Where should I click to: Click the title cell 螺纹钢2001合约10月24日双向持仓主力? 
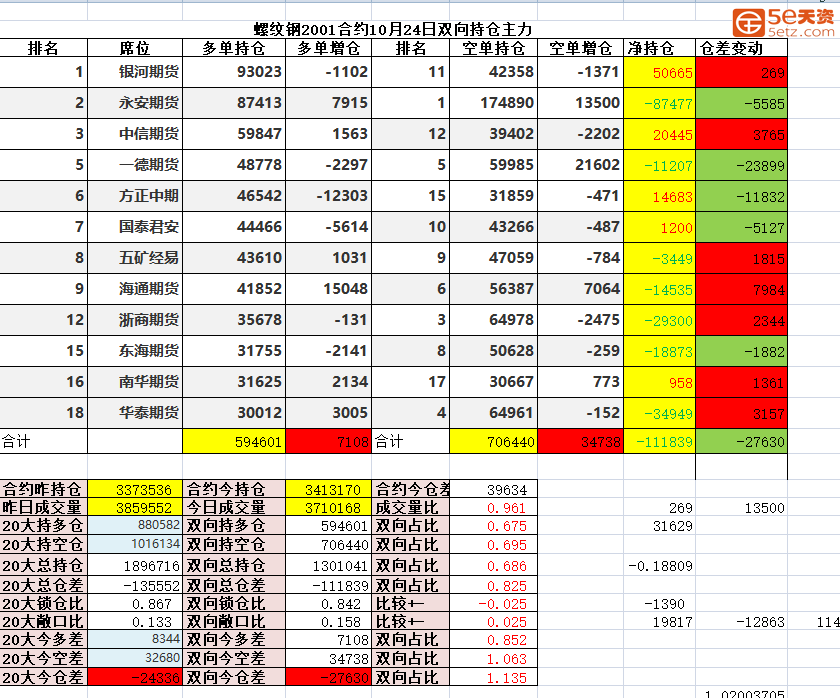(393, 29)
